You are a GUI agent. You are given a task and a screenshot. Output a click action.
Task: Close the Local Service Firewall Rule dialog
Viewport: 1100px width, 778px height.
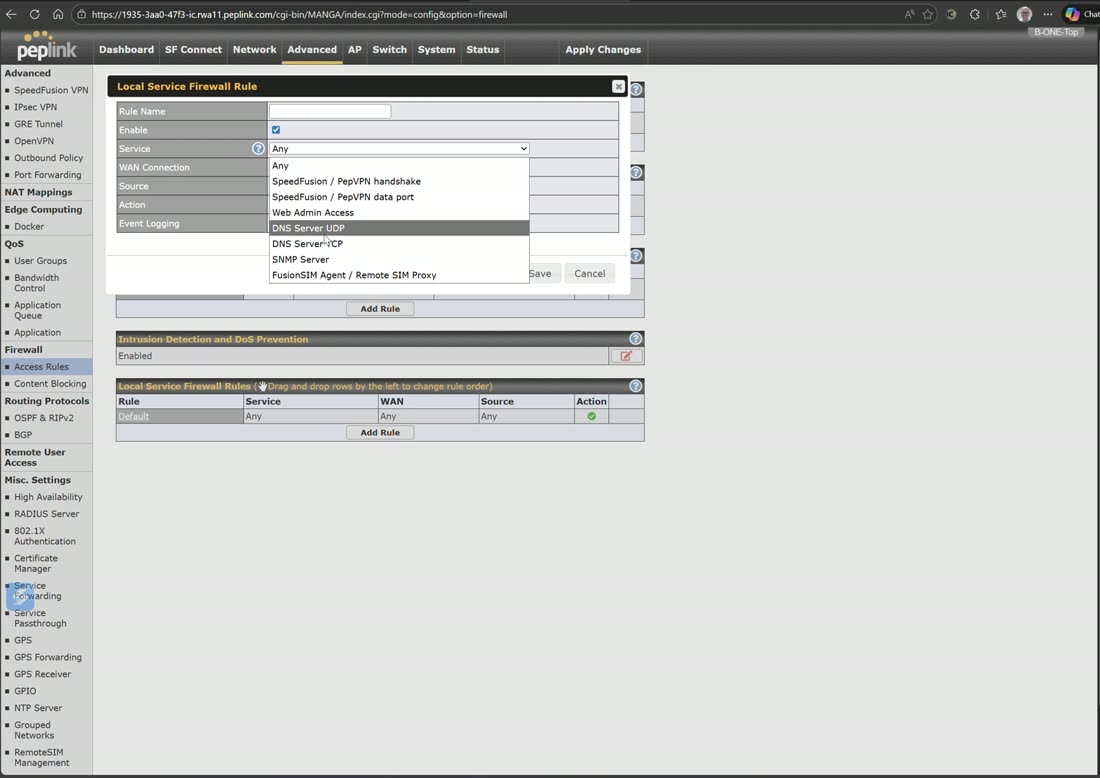pos(618,86)
